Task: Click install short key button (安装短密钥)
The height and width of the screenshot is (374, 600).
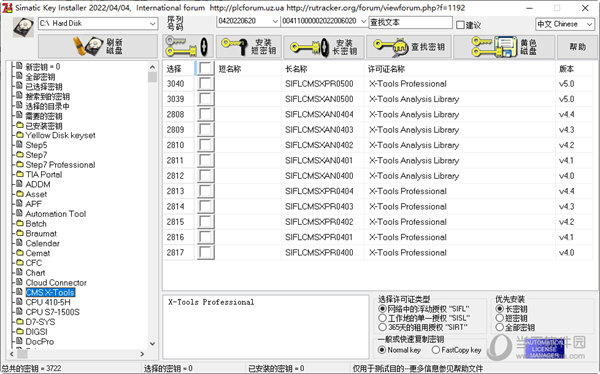Action: 249,46
